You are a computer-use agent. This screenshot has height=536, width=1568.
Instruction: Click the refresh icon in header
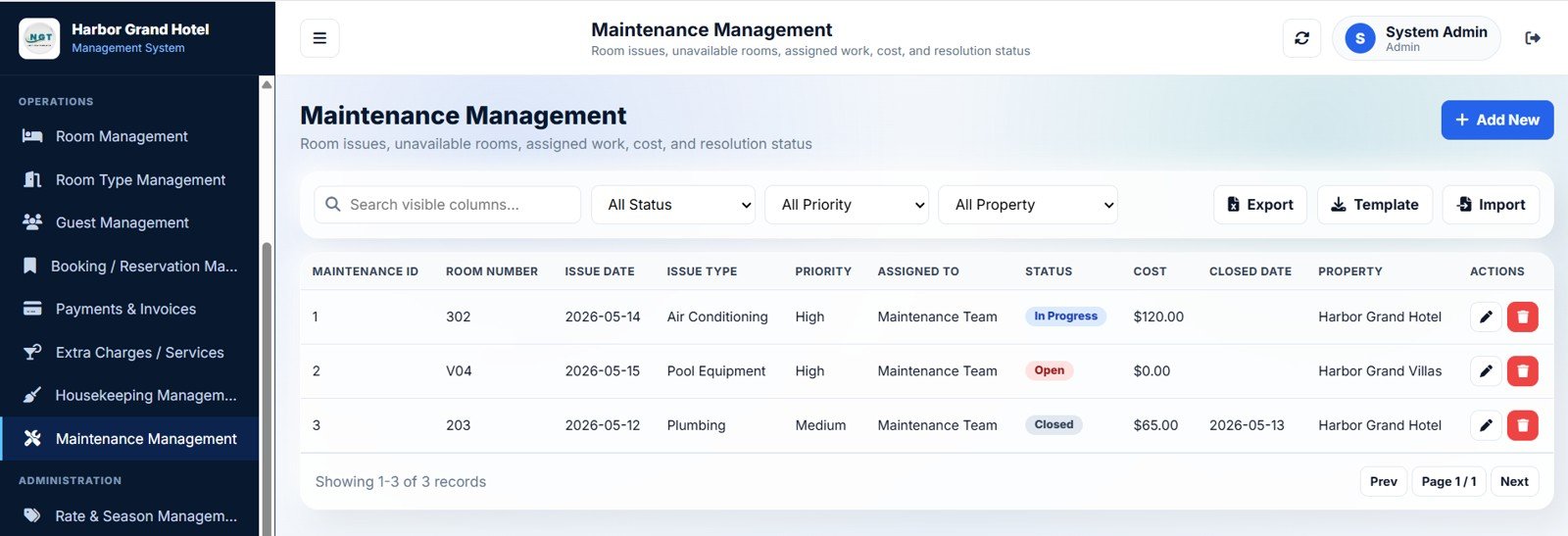coord(1301,38)
